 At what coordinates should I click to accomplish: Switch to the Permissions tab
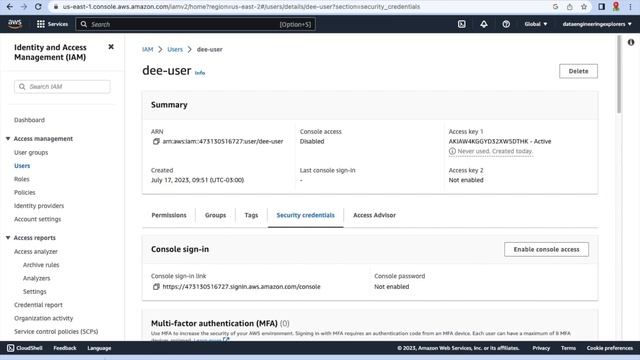click(x=169, y=215)
